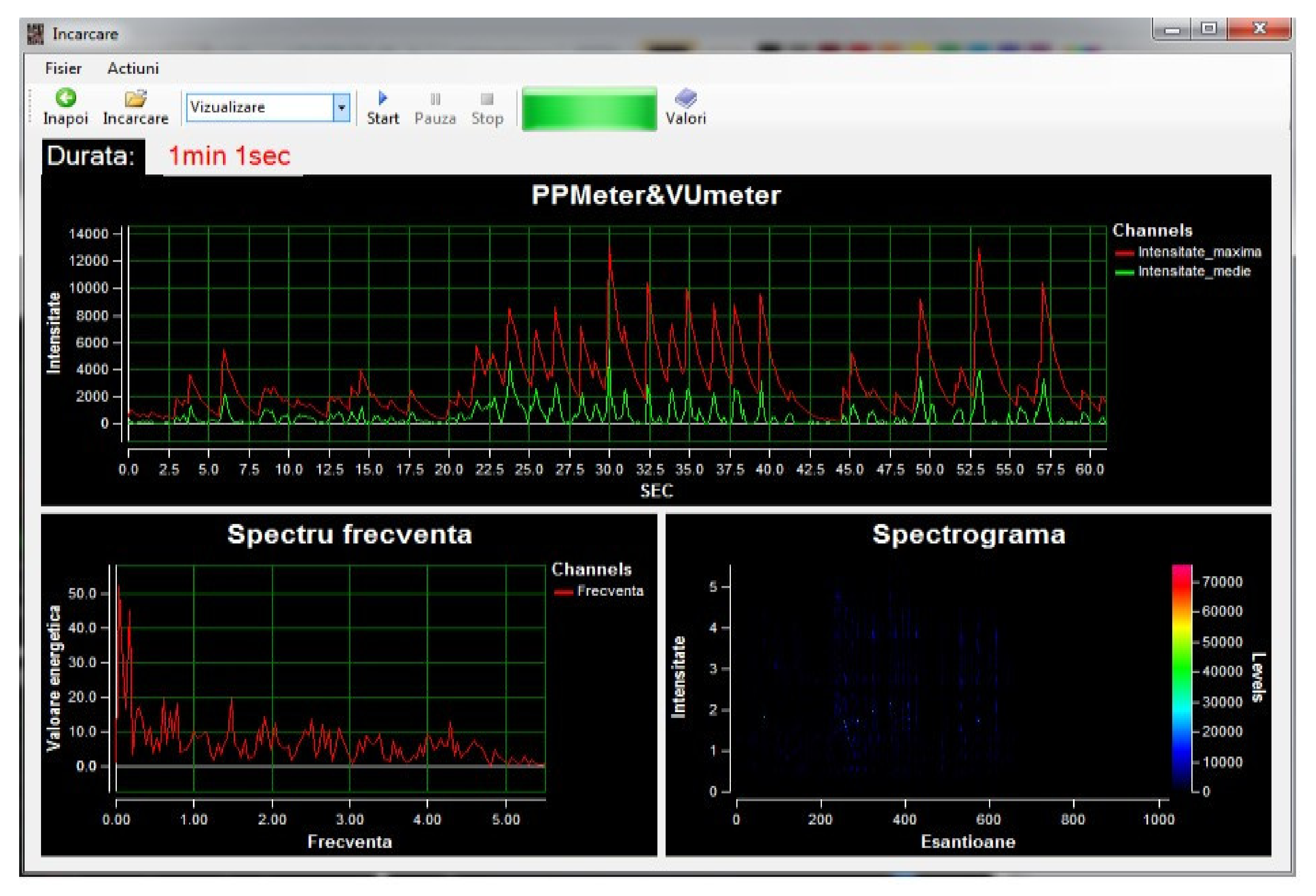Viewport: 1316px width, 896px height.
Task: Hit the Stop icon in toolbar
Action: click(487, 99)
